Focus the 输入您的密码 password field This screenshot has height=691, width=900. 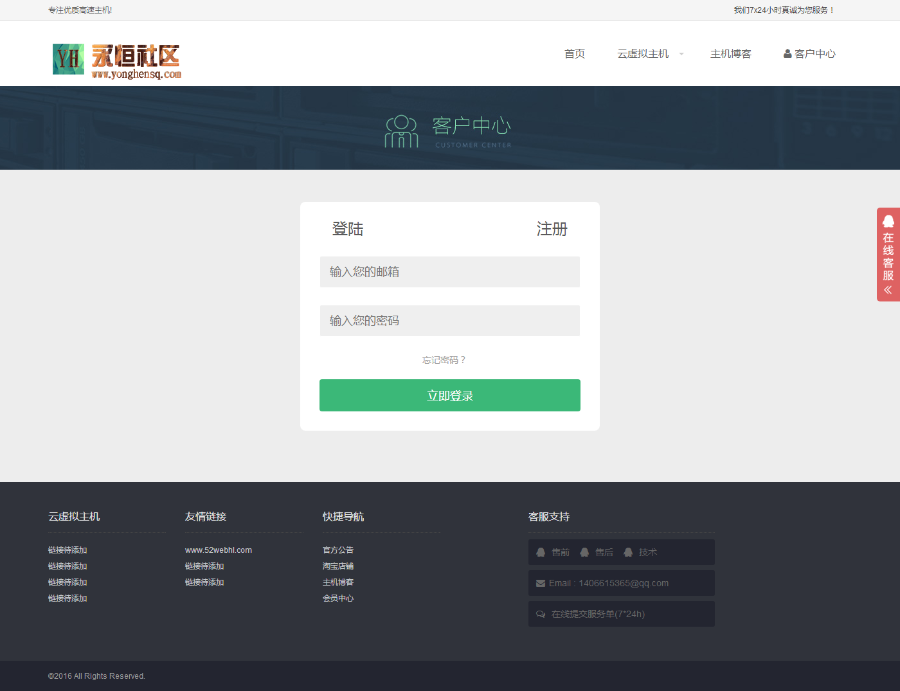pos(449,321)
